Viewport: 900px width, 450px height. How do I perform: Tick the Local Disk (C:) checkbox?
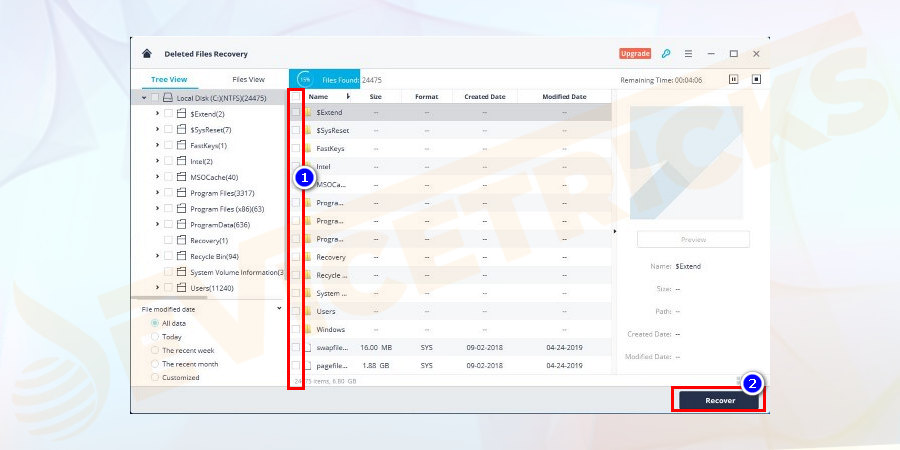coord(155,98)
